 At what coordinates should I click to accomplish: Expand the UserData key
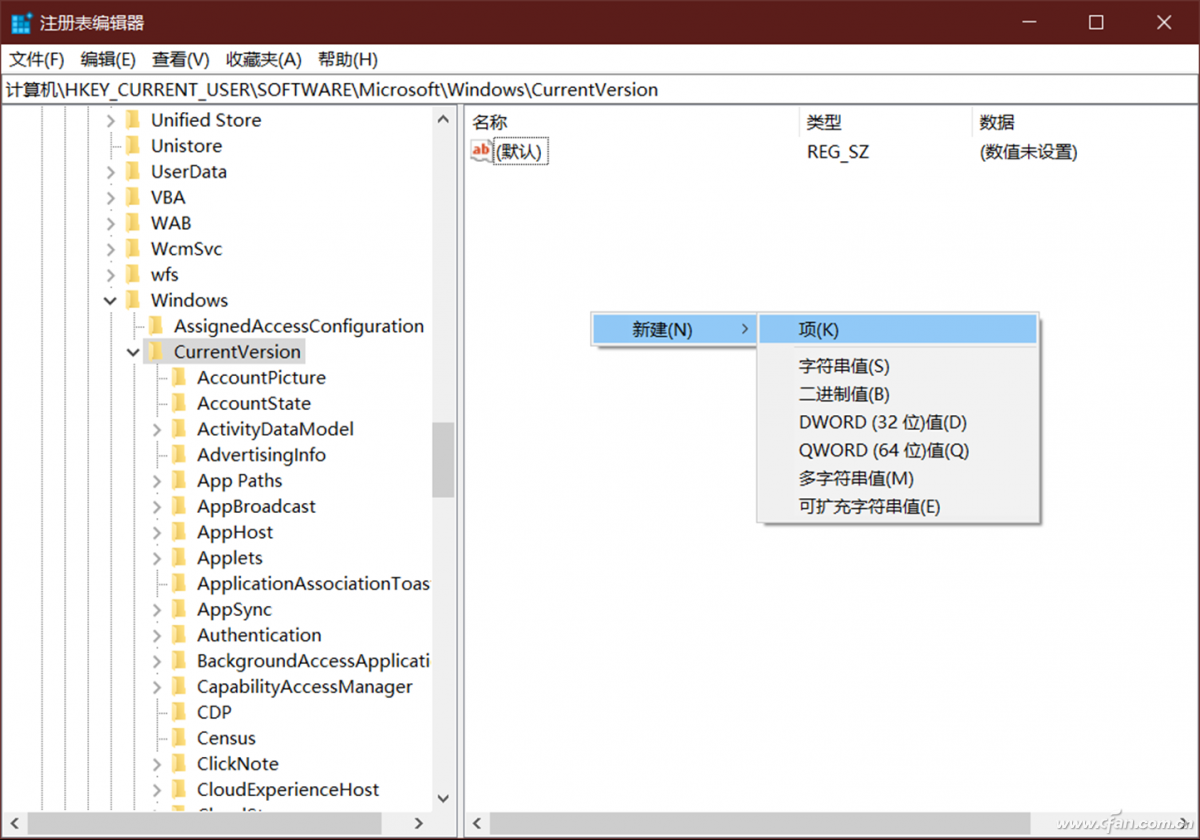click(110, 172)
